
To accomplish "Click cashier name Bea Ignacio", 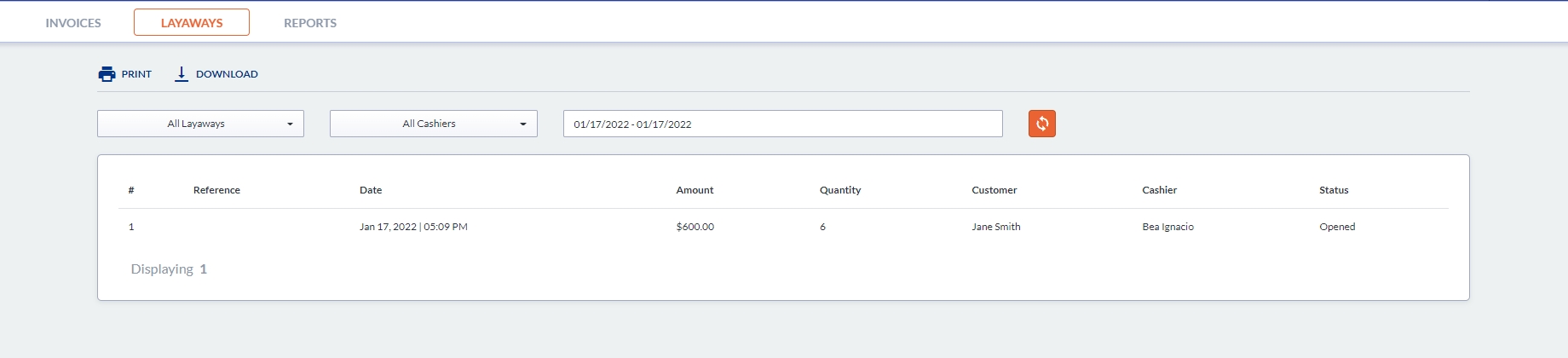I will pyautogui.click(x=1167, y=227).
